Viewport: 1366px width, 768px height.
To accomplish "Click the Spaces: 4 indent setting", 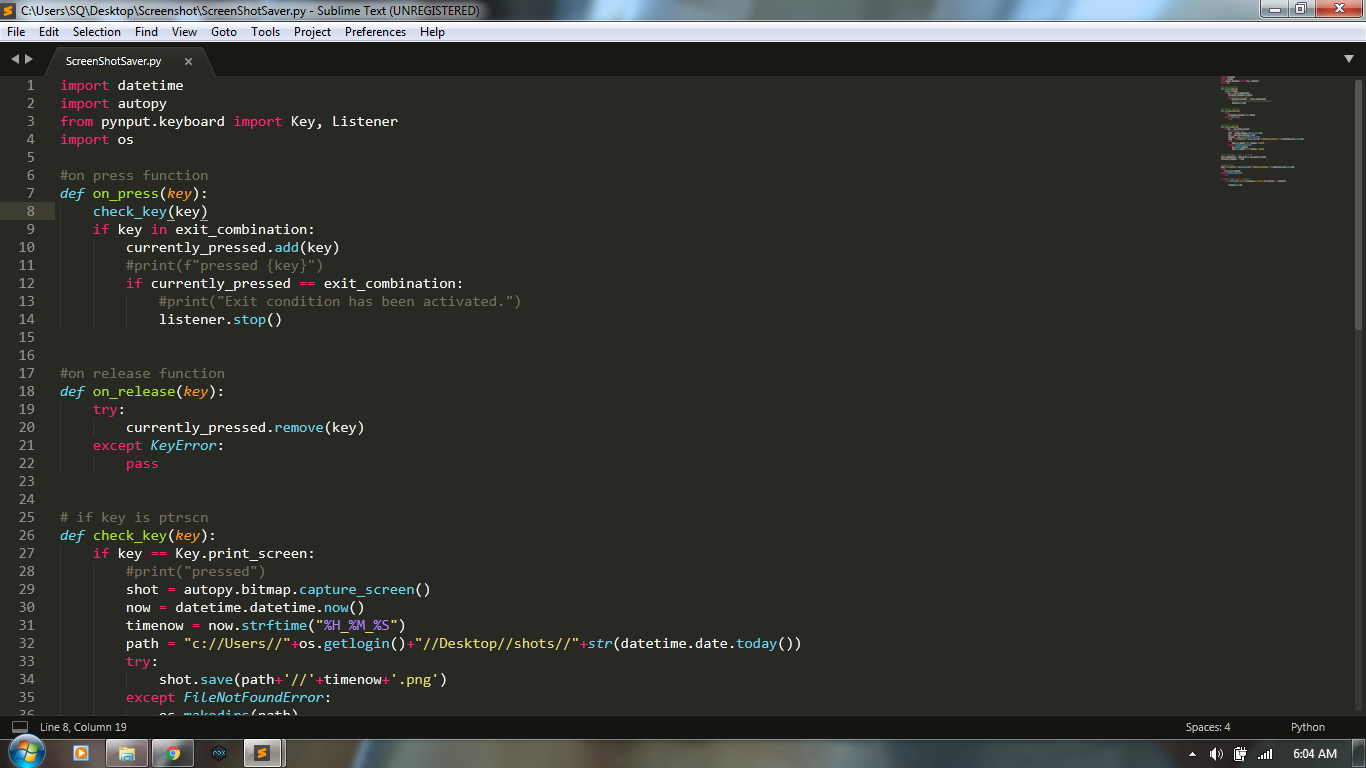I will 1207,727.
